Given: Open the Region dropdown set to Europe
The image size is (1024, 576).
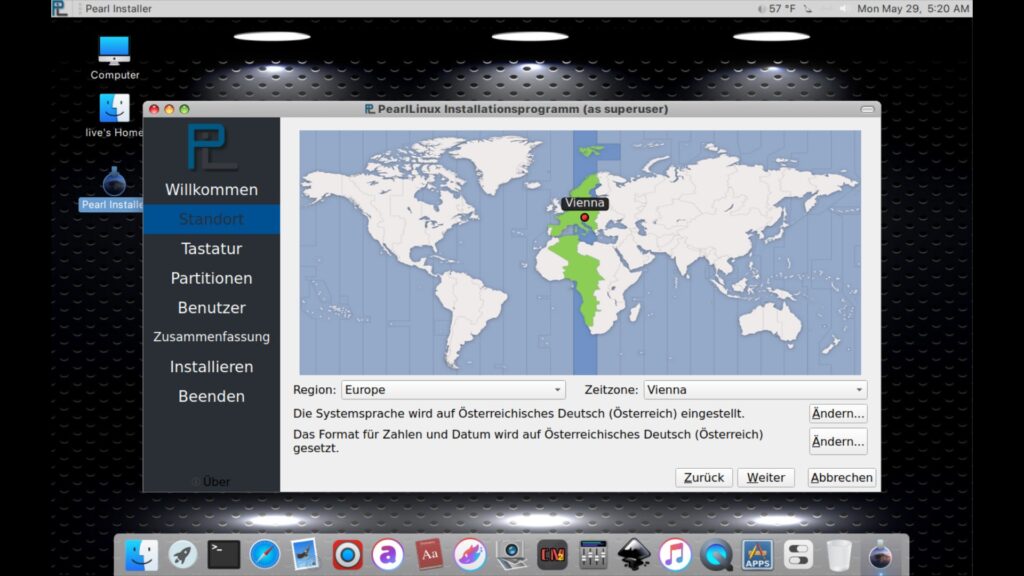Looking at the screenshot, I should click(453, 390).
